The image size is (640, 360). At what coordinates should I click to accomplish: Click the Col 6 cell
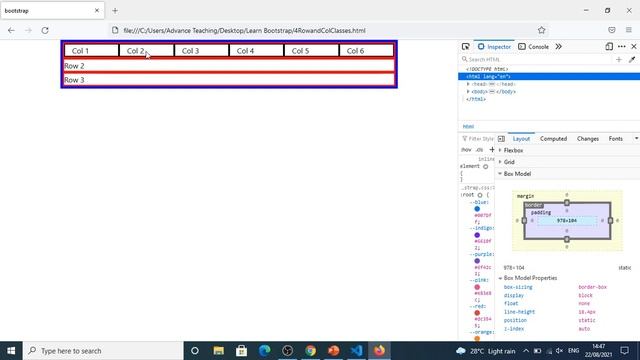click(x=366, y=51)
